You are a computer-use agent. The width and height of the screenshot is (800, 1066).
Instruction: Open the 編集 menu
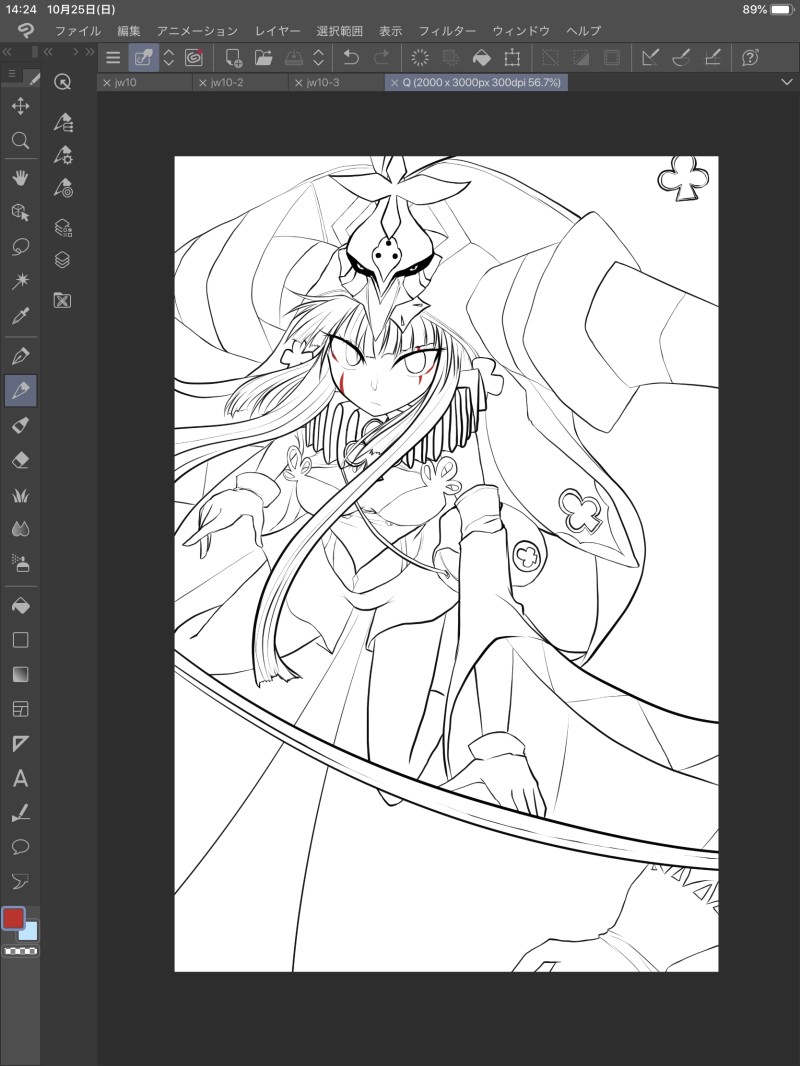128,31
